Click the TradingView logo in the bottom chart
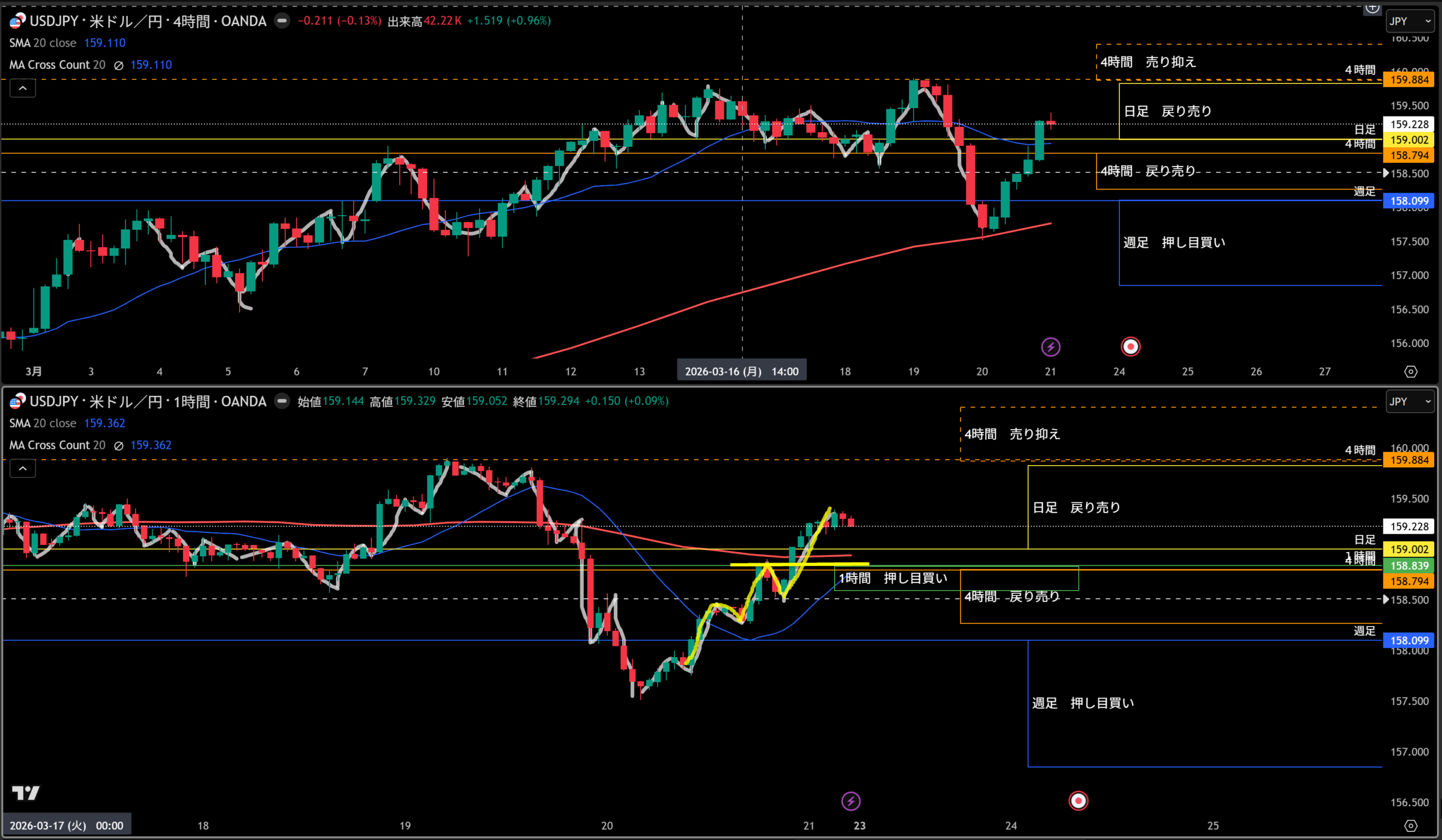Viewport: 1442px width, 840px height. pos(26,793)
